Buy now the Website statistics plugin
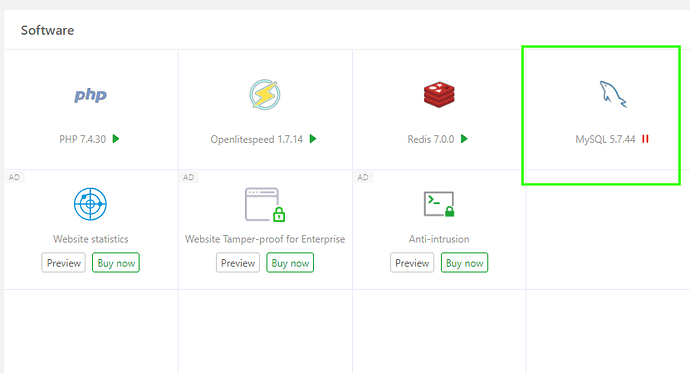690x373 pixels. (116, 263)
